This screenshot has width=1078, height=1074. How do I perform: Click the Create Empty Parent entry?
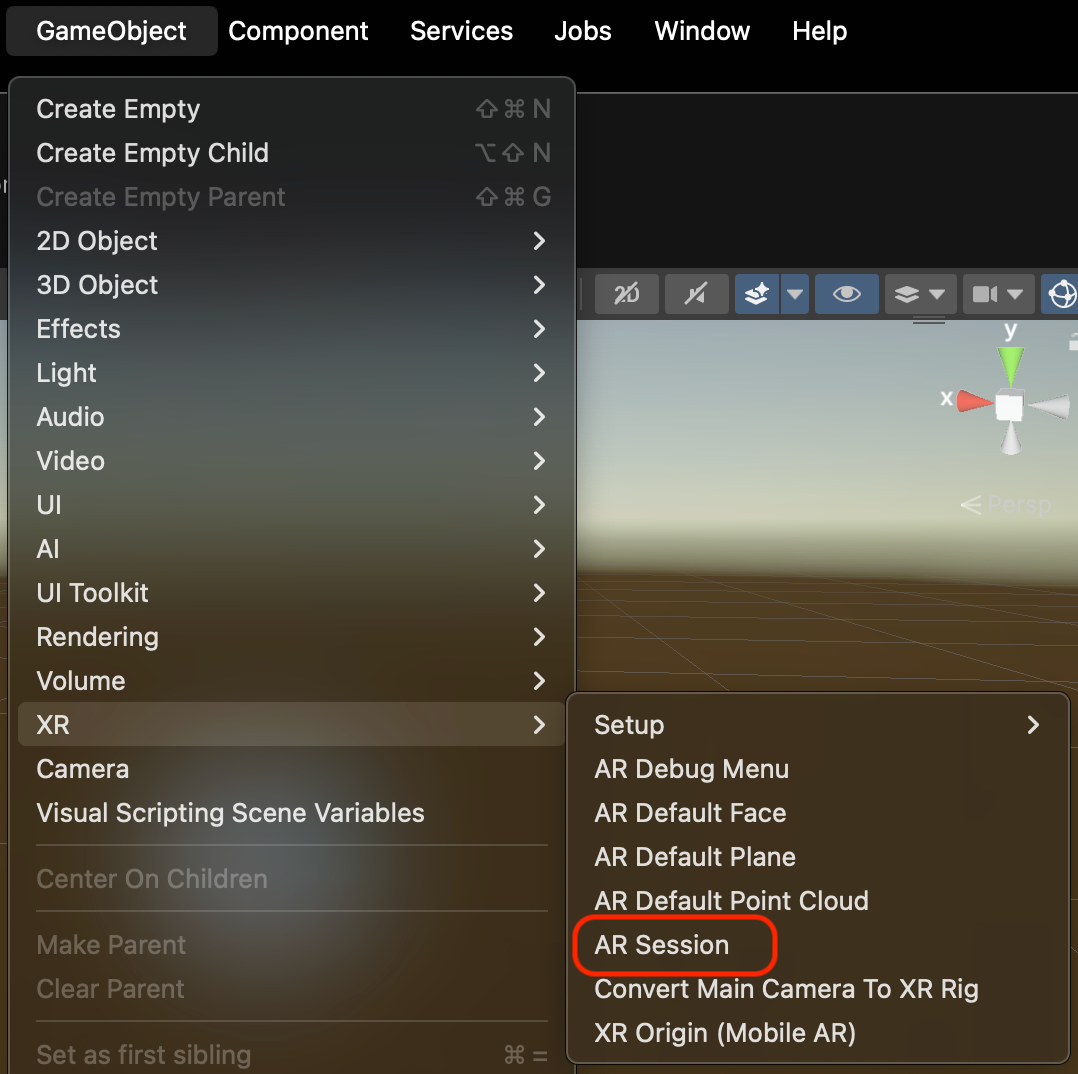pyautogui.click(x=292, y=197)
